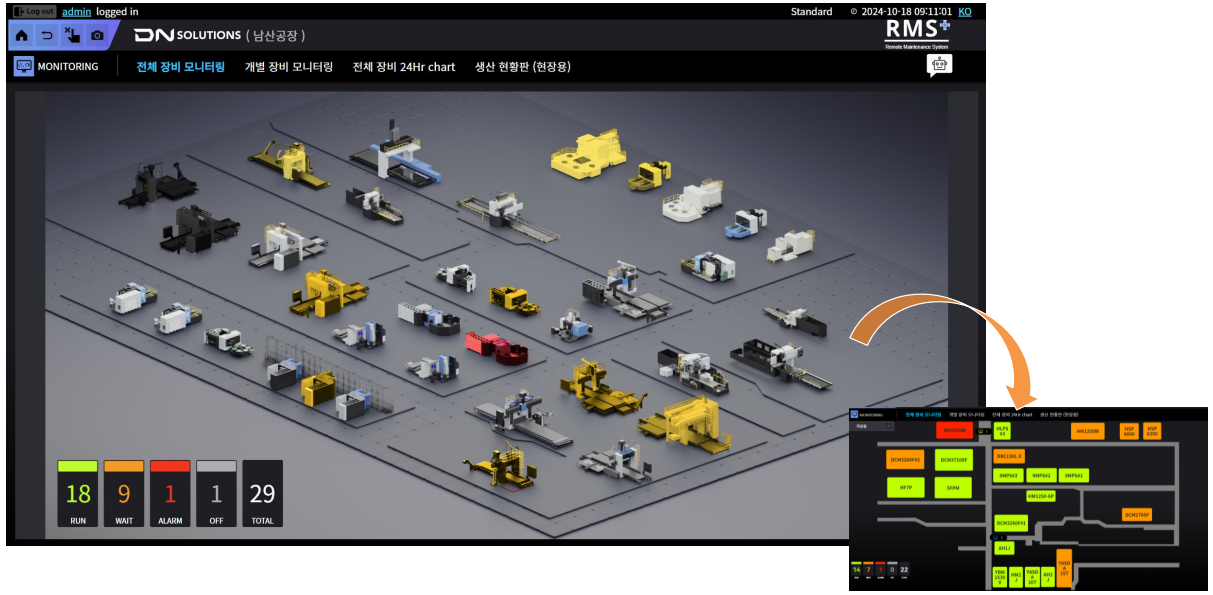Open the 생산 현황판 (현장용) tab

pos(522,67)
